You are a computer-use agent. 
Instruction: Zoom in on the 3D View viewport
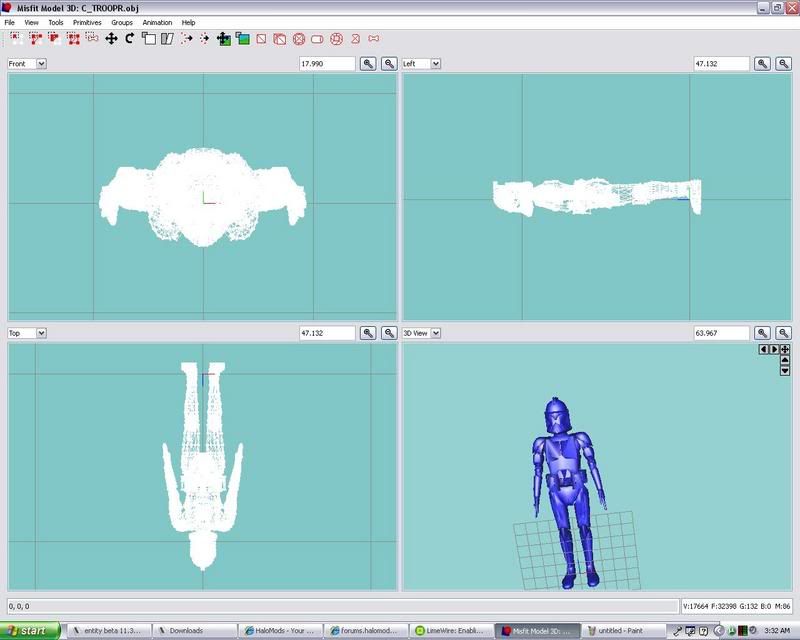click(762, 333)
